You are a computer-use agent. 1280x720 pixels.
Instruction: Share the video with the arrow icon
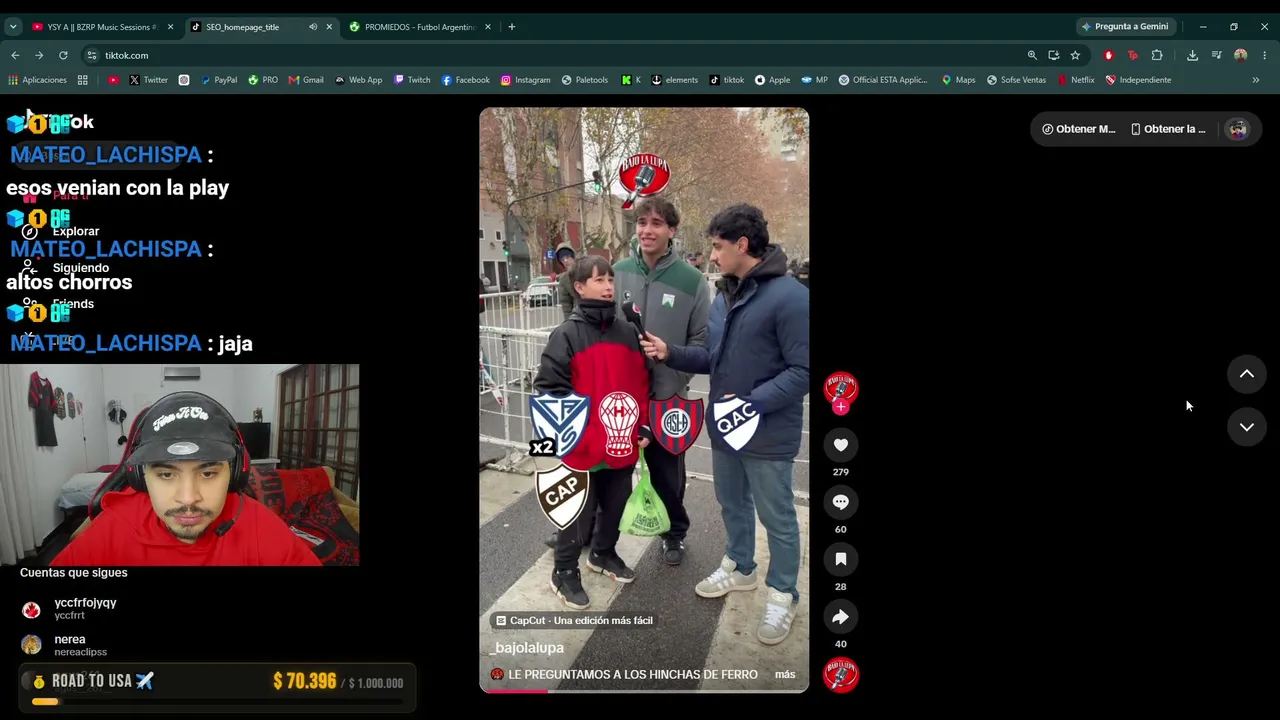click(x=840, y=617)
